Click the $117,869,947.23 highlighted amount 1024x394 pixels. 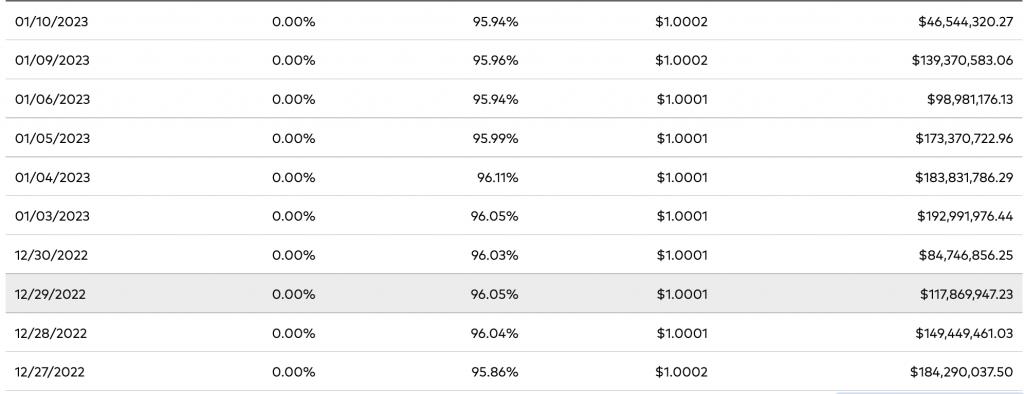pyautogui.click(x=967, y=295)
